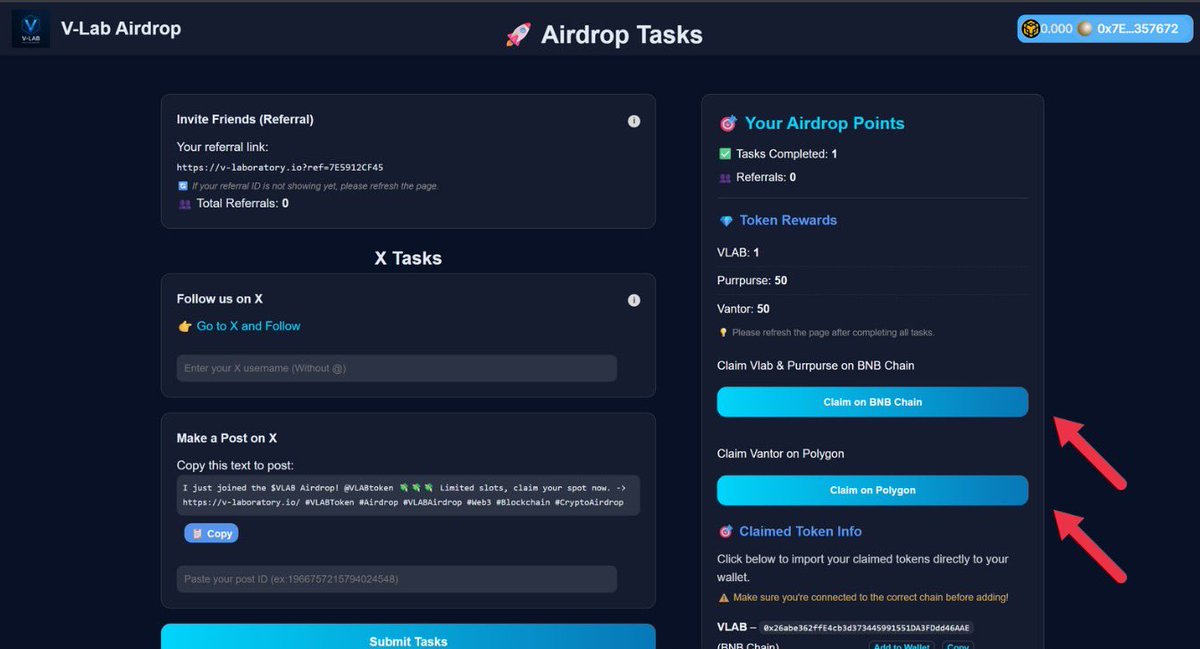The width and height of the screenshot is (1200, 649).
Task: Click pointing hand emoji before Go to X
Action: click(184, 326)
